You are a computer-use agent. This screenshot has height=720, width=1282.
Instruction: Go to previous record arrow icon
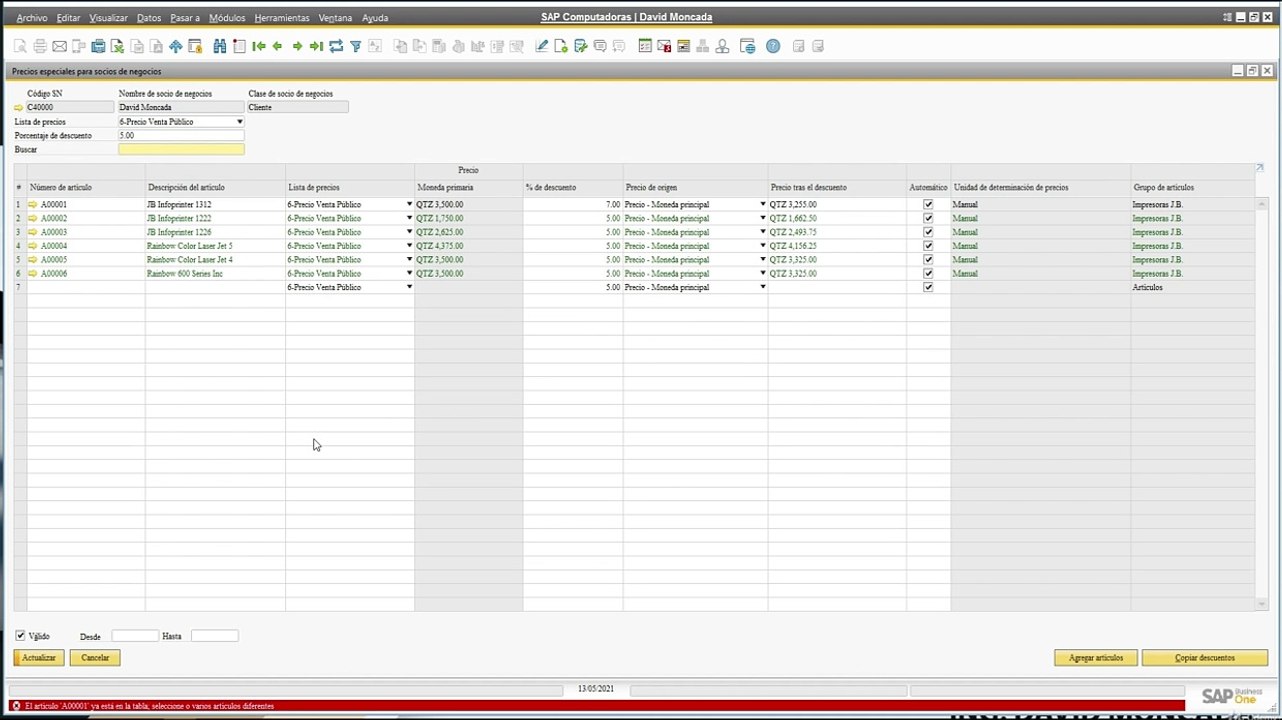point(278,46)
